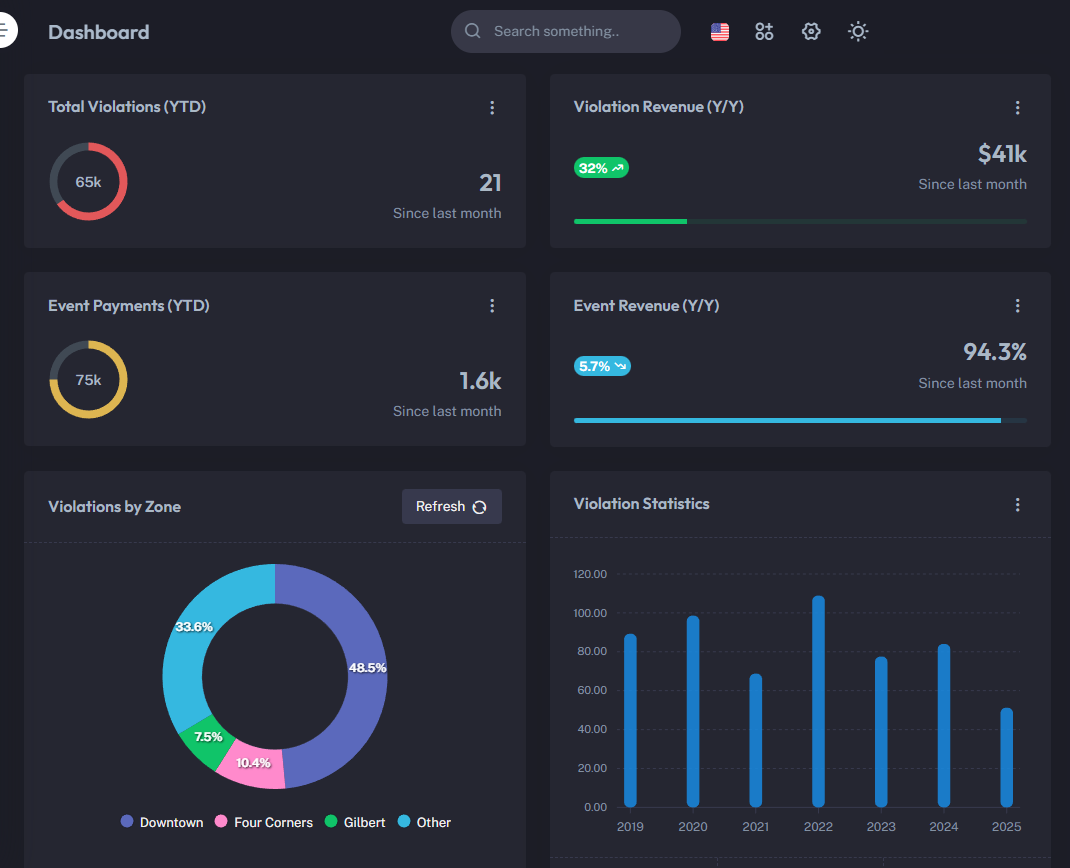
Task: Open the apps grid icon
Action: click(764, 31)
